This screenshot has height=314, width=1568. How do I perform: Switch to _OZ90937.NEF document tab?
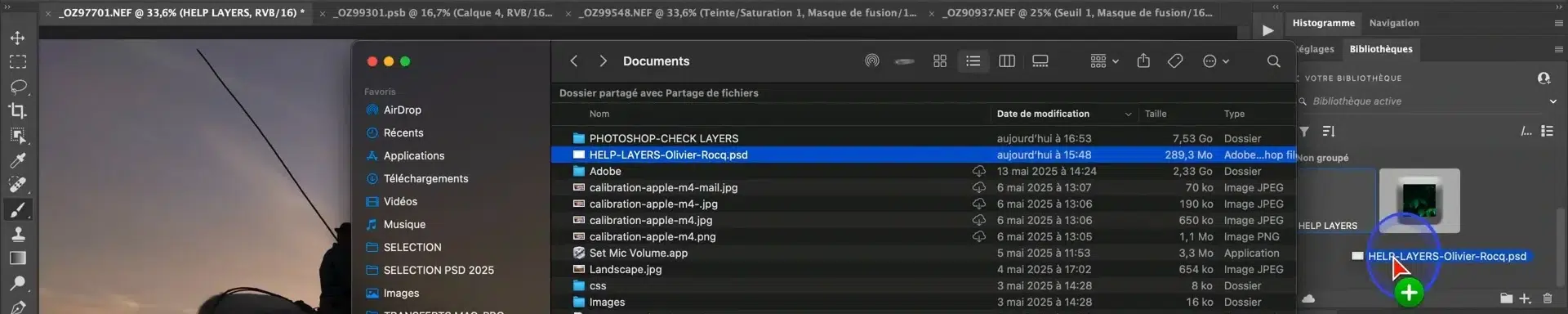(1077, 13)
